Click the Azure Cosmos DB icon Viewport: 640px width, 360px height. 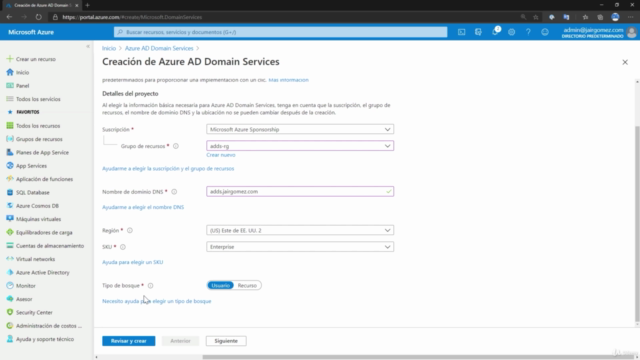tap(10, 206)
